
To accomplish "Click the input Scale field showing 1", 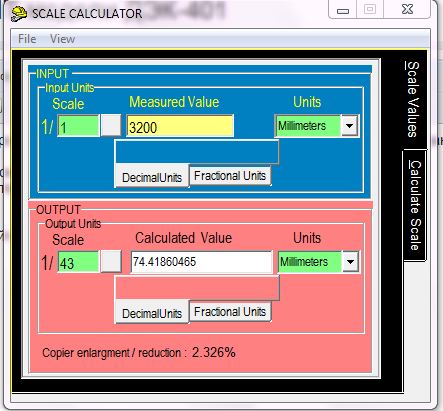I will coord(79,126).
